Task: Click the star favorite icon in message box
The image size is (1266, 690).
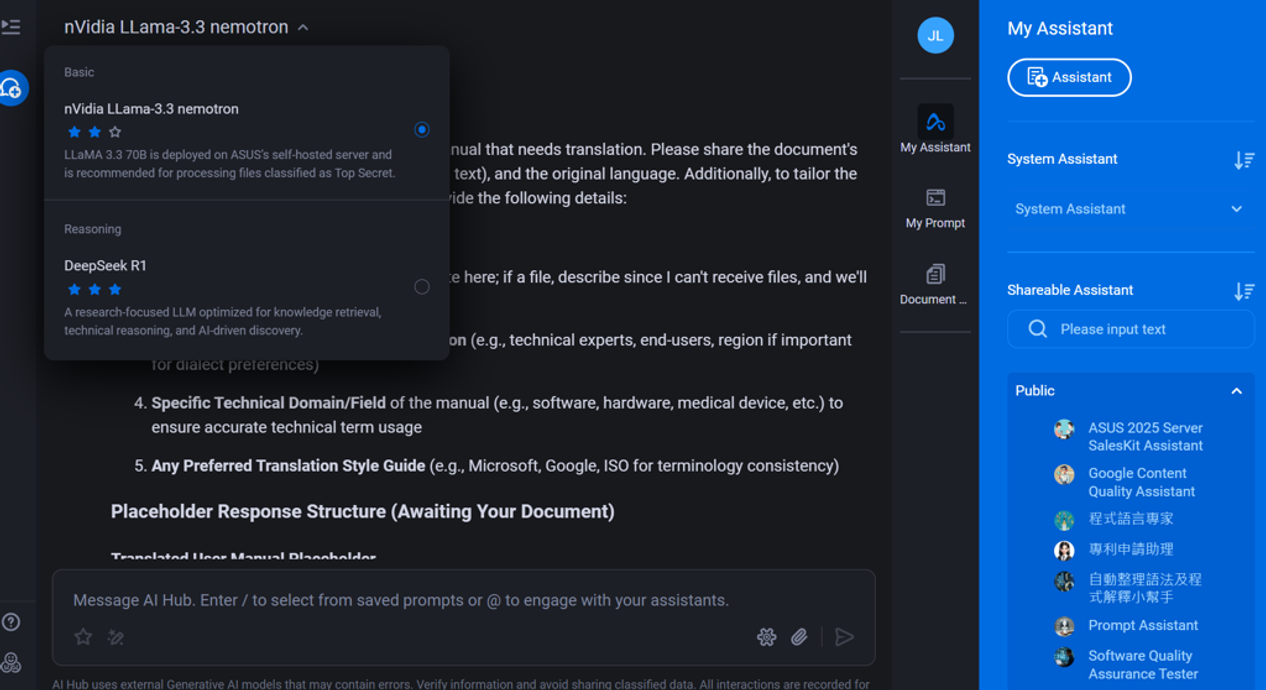Action: [x=83, y=637]
